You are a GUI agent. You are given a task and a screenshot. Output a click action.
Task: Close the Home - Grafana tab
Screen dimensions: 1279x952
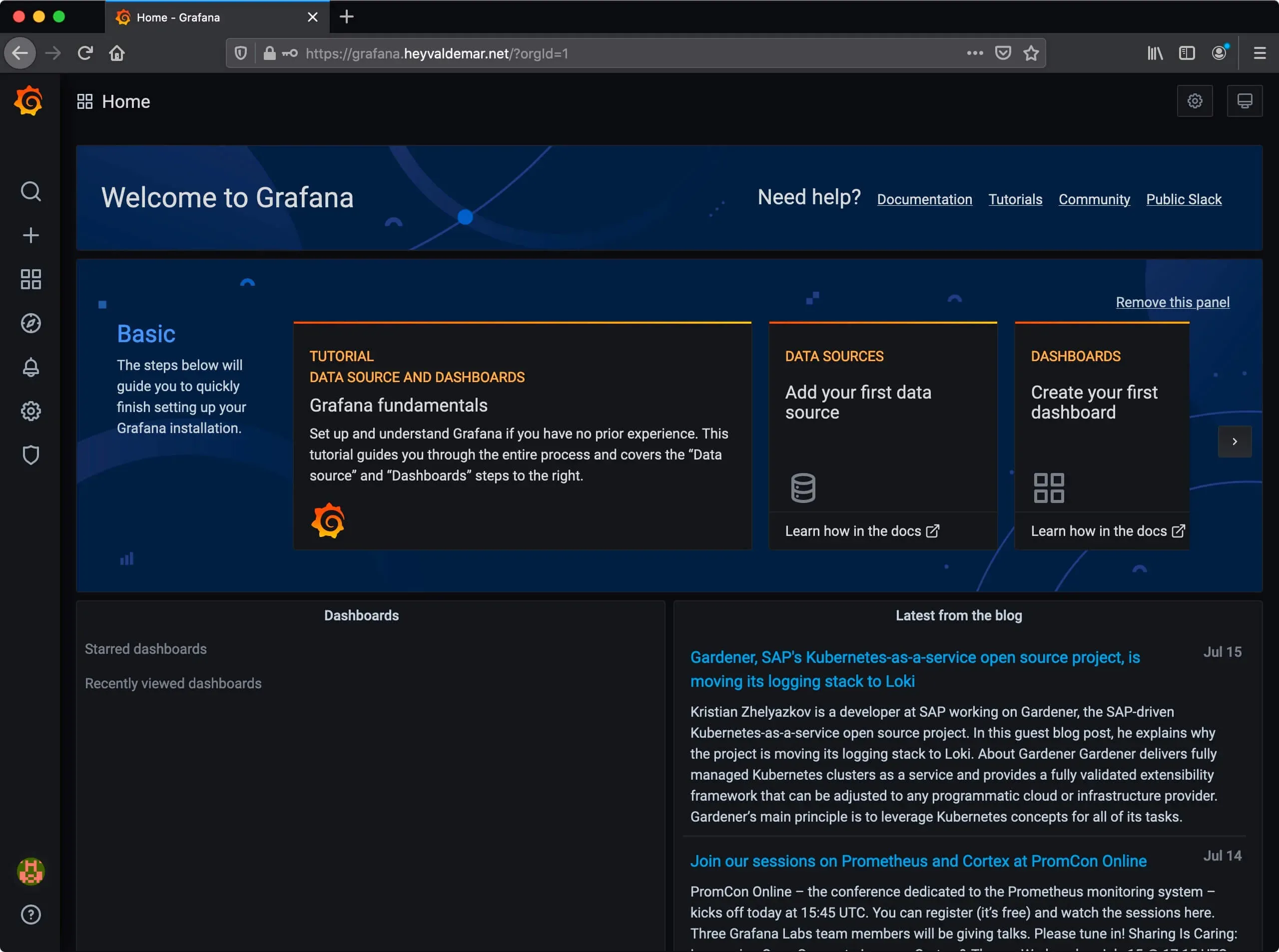click(x=312, y=17)
